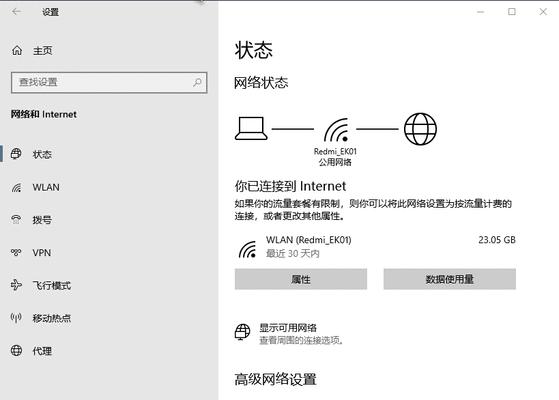Viewport: 559px width, 400px height.
Task: Switch to WLAN settings label
Action: (x=46, y=187)
